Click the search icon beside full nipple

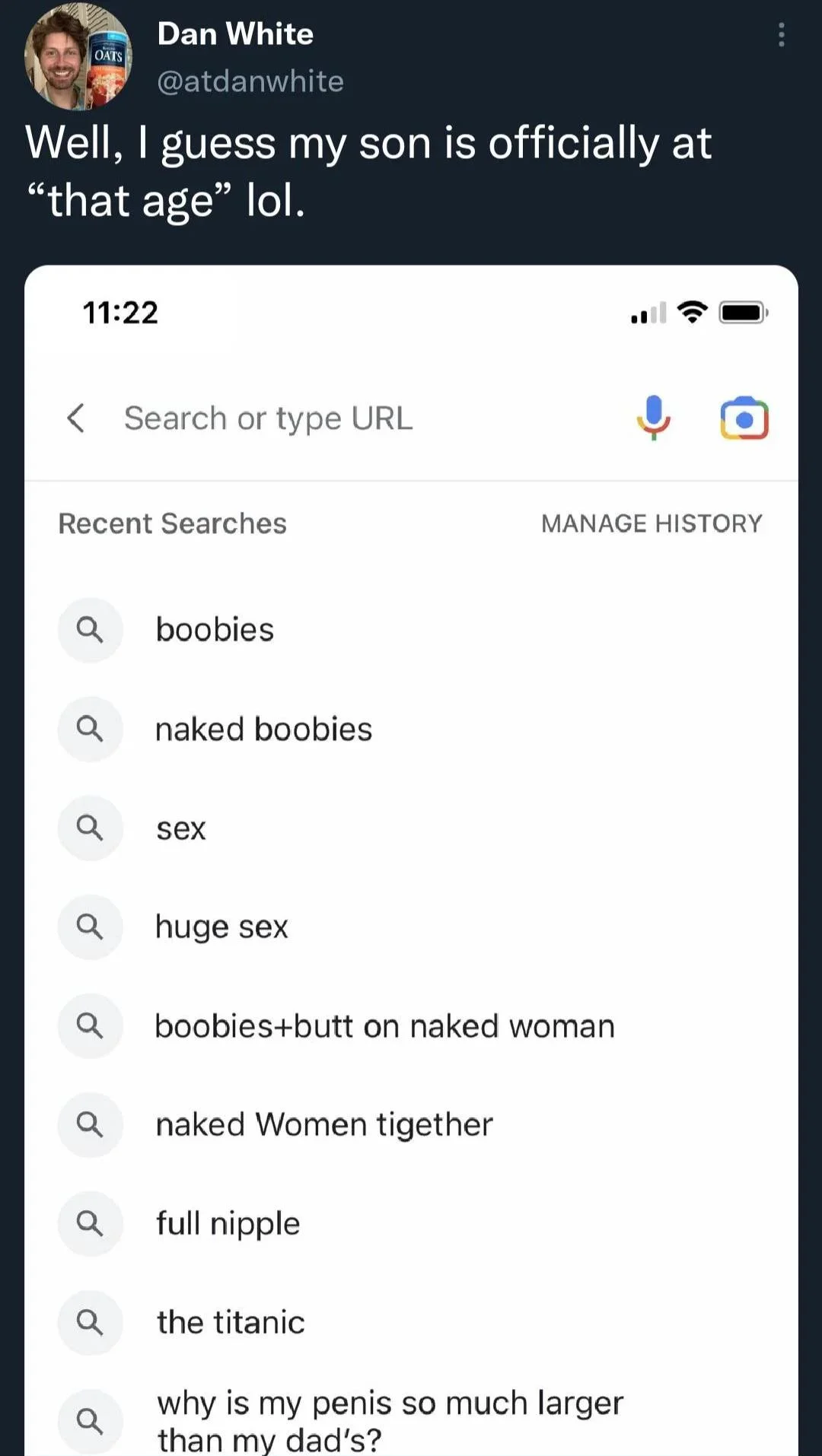90,1223
